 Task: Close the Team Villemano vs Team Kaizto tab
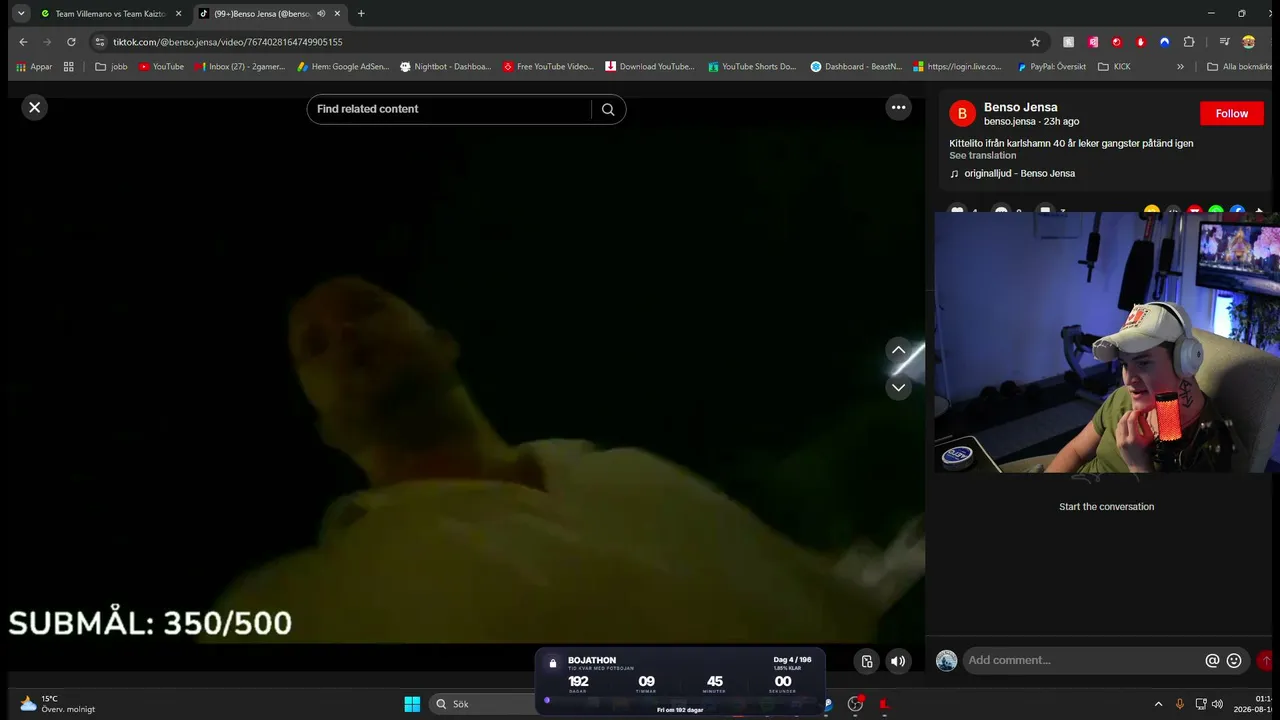[178, 14]
